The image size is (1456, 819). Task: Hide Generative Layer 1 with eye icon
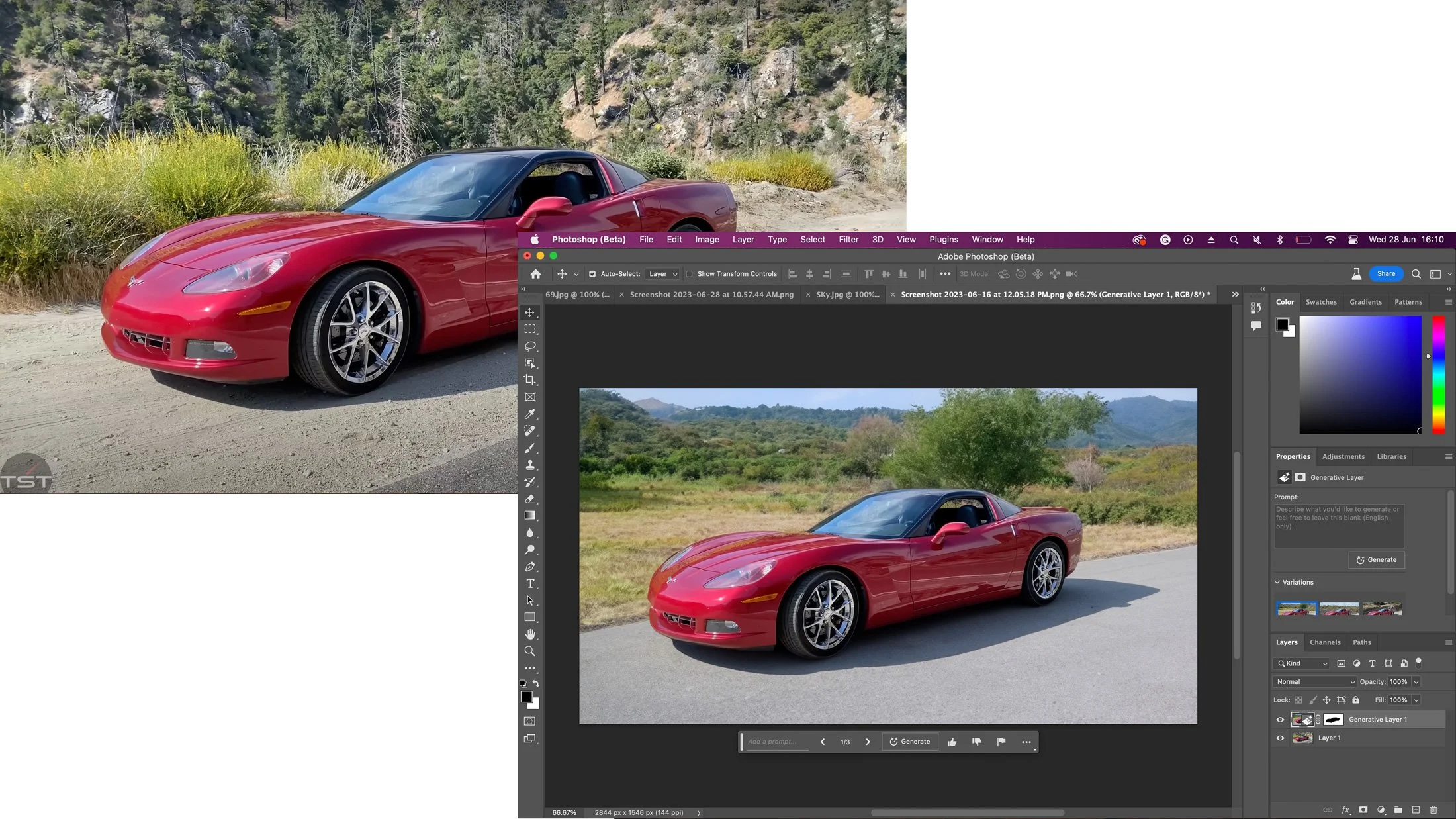click(x=1280, y=720)
